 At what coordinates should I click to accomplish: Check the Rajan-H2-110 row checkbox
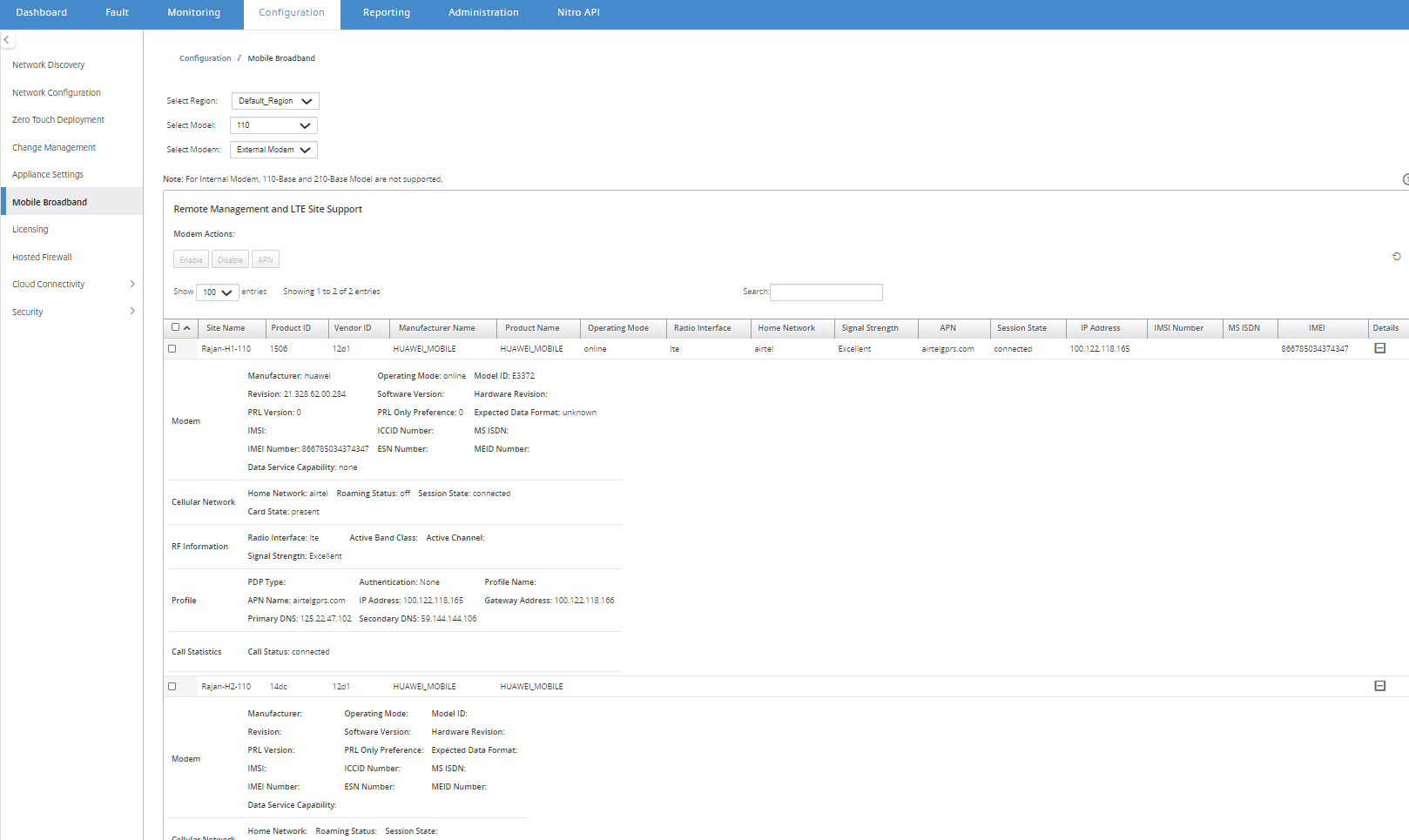coord(172,687)
